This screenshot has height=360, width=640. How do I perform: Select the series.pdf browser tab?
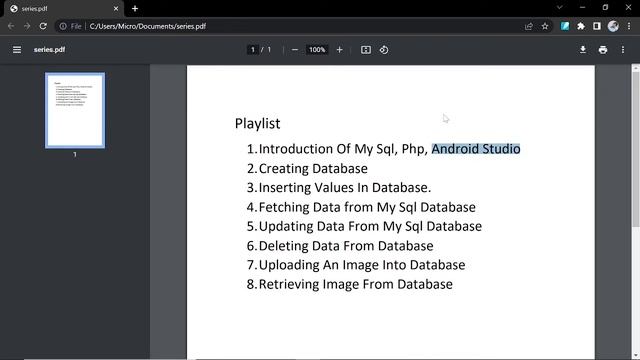pos(64,9)
